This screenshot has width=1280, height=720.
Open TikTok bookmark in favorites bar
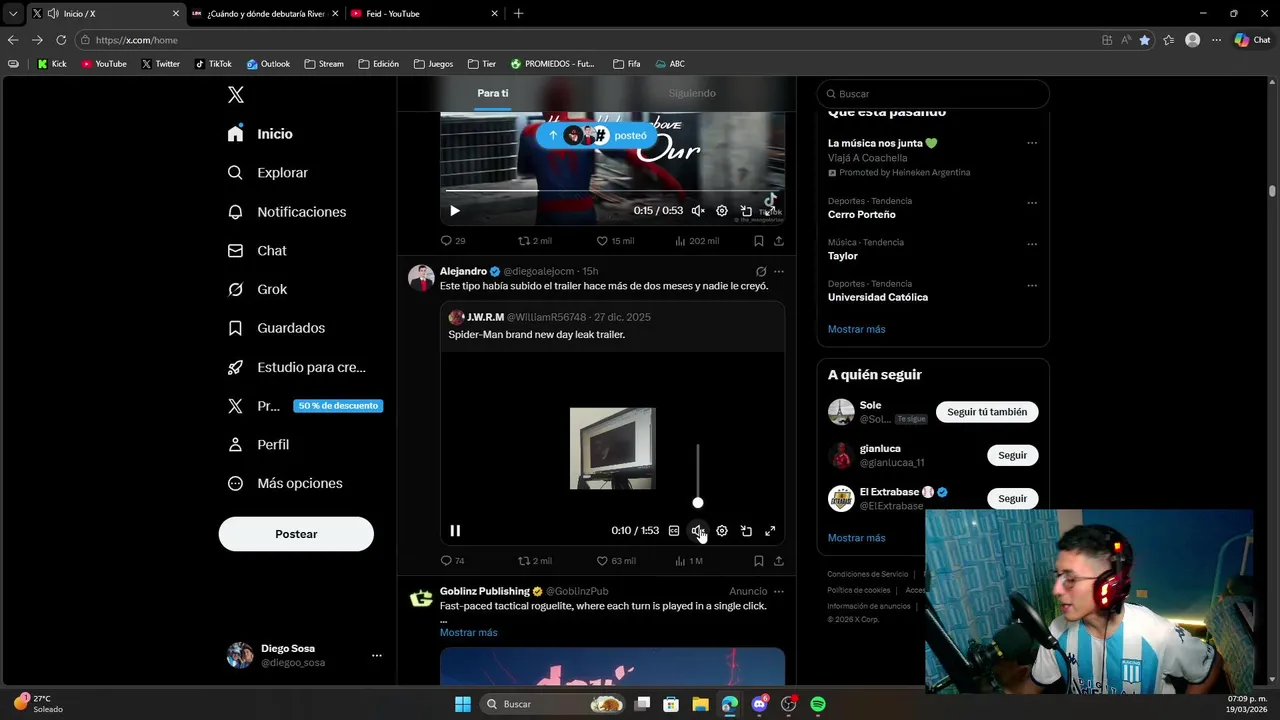tap(213, 64)
